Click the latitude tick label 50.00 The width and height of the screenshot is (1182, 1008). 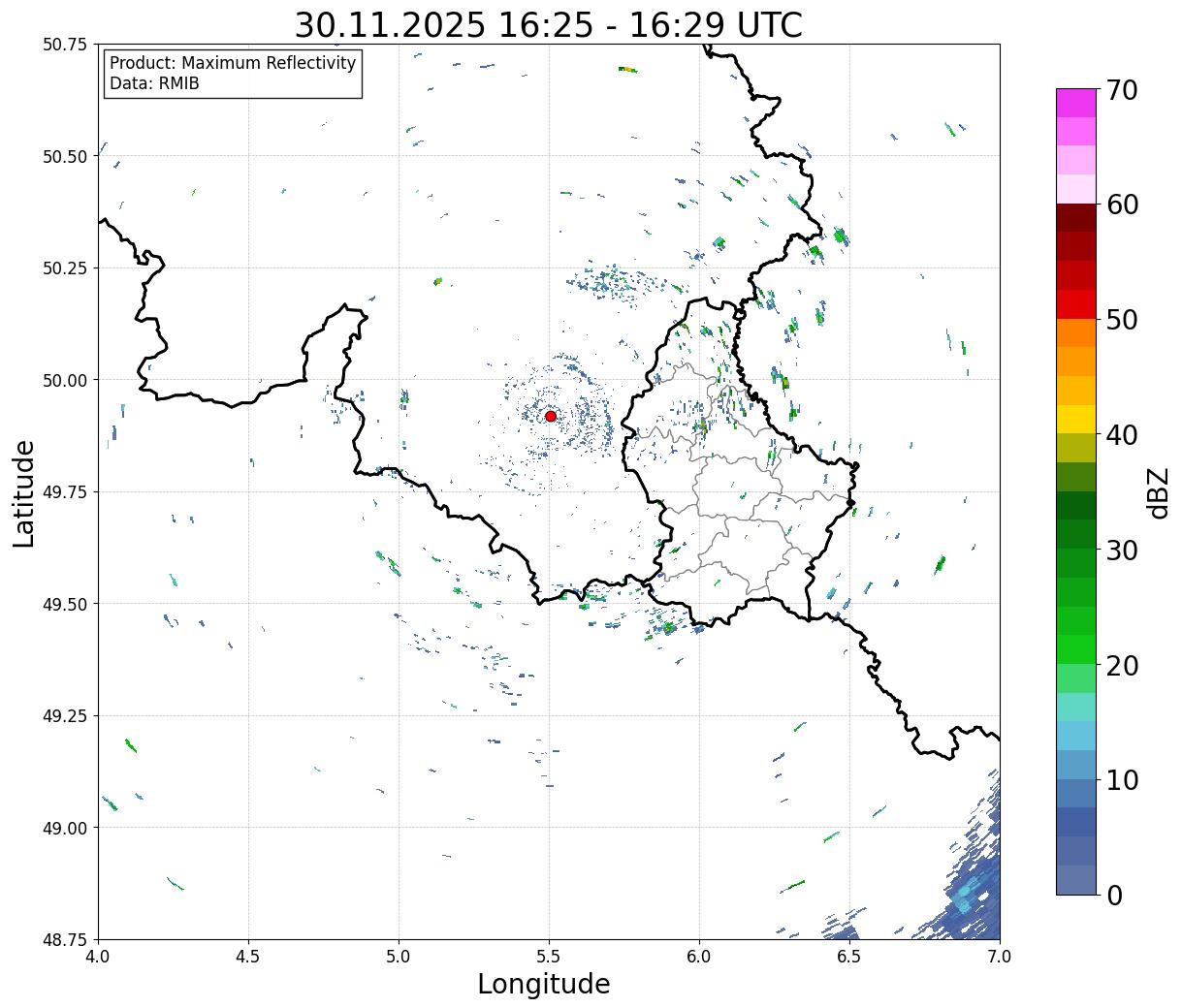(x=65, y=380)
